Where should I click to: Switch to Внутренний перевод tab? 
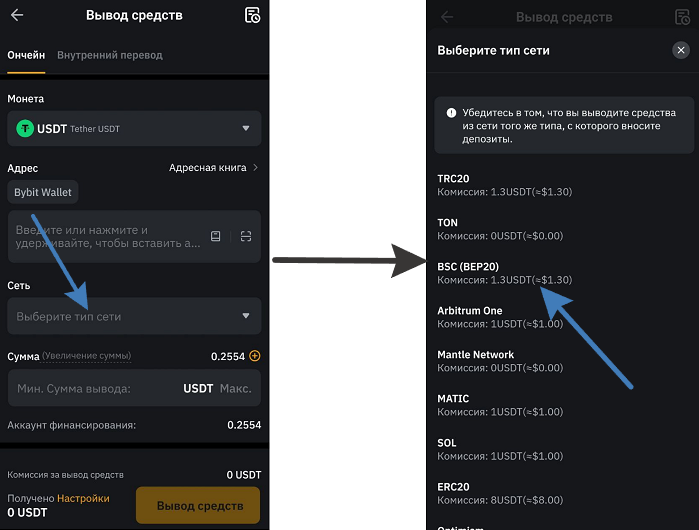[110, 55]
